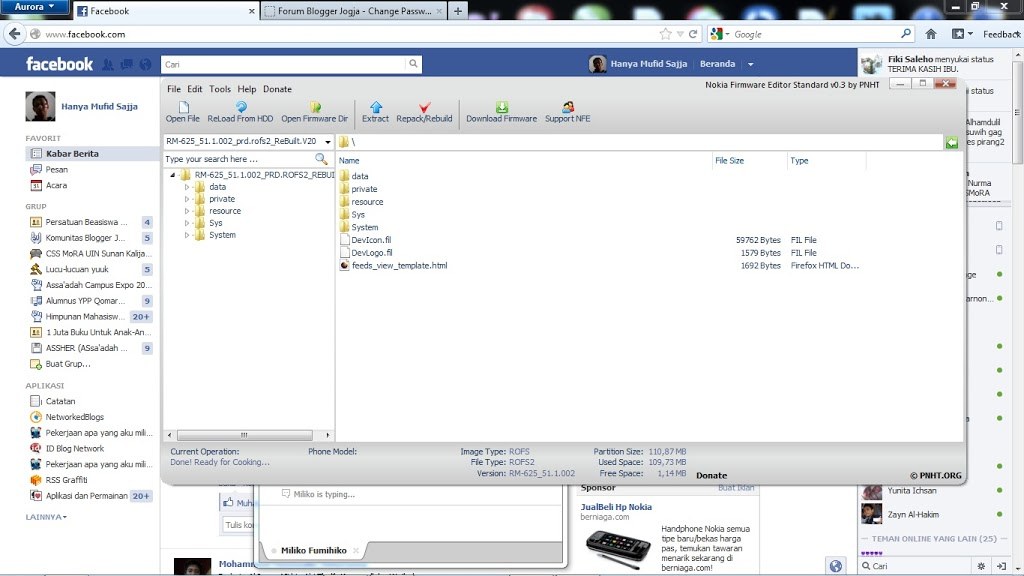Screen dimensions: 1024x576
Task: Click Facebook friend requests icon
Action: pyautogui.click(x=108, y=64)
